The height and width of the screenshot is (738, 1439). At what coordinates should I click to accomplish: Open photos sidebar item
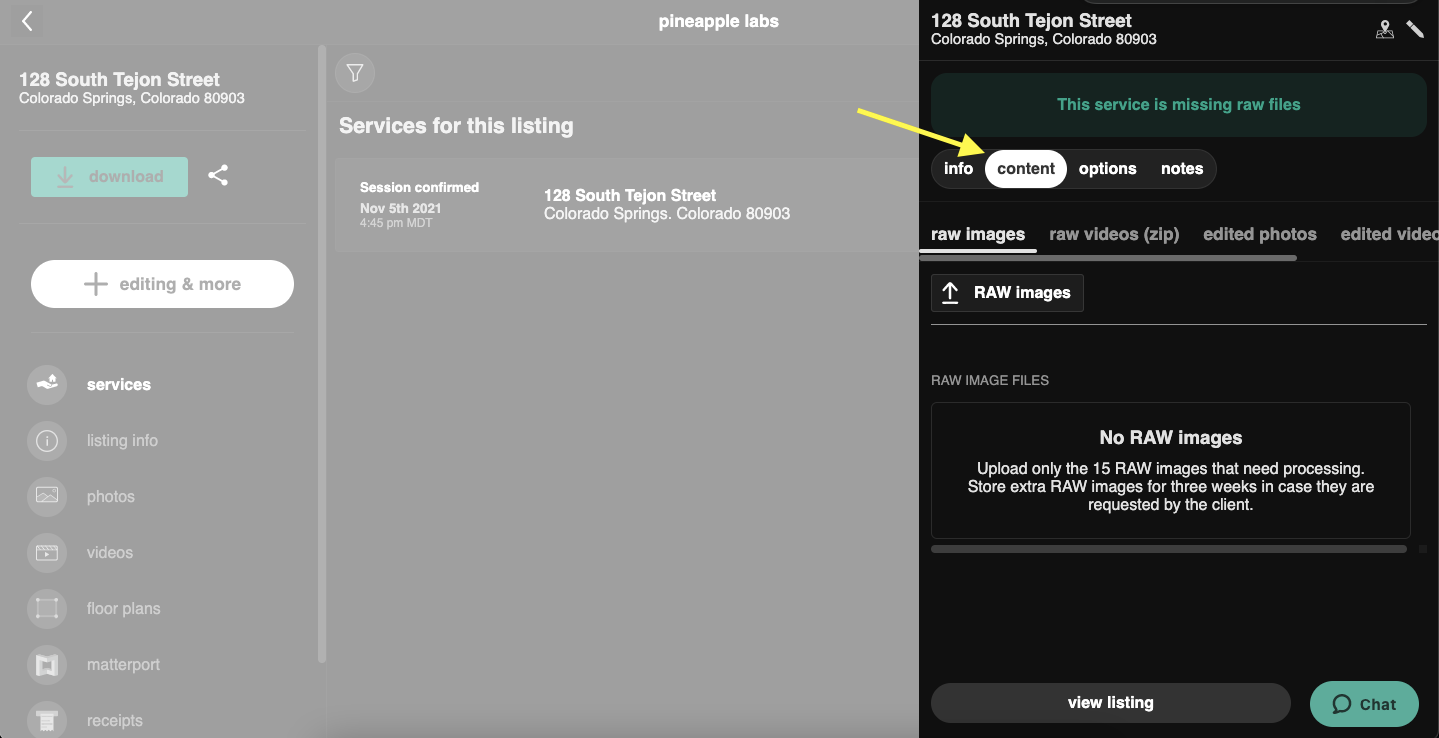click(110, 496)
